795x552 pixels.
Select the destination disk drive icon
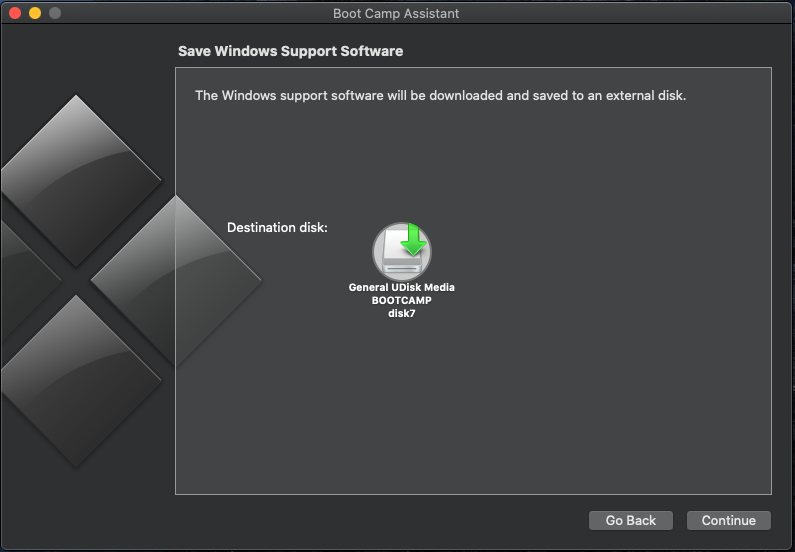[x=402, y=251]
